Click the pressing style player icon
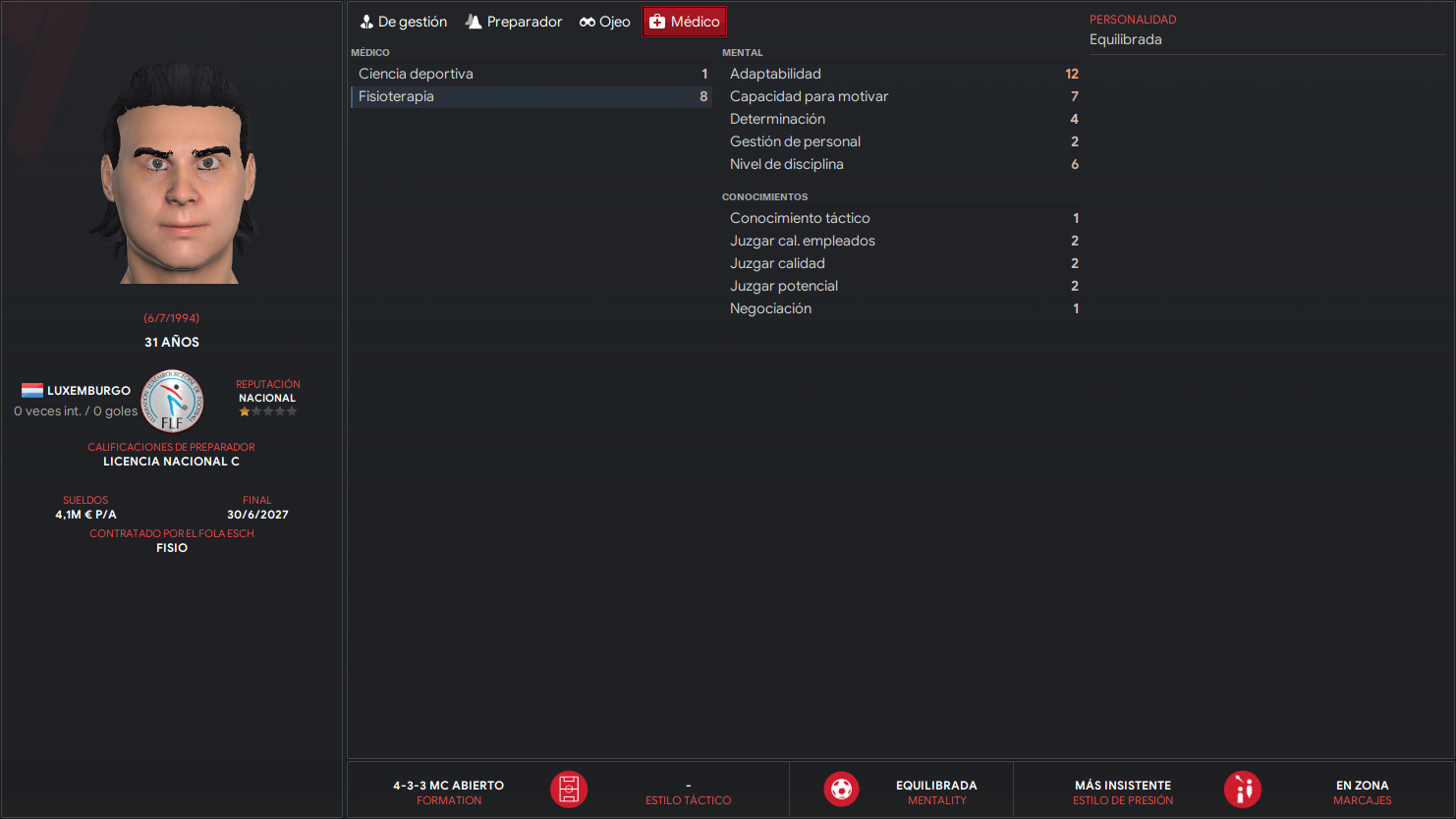 (x=1243, y=790)
